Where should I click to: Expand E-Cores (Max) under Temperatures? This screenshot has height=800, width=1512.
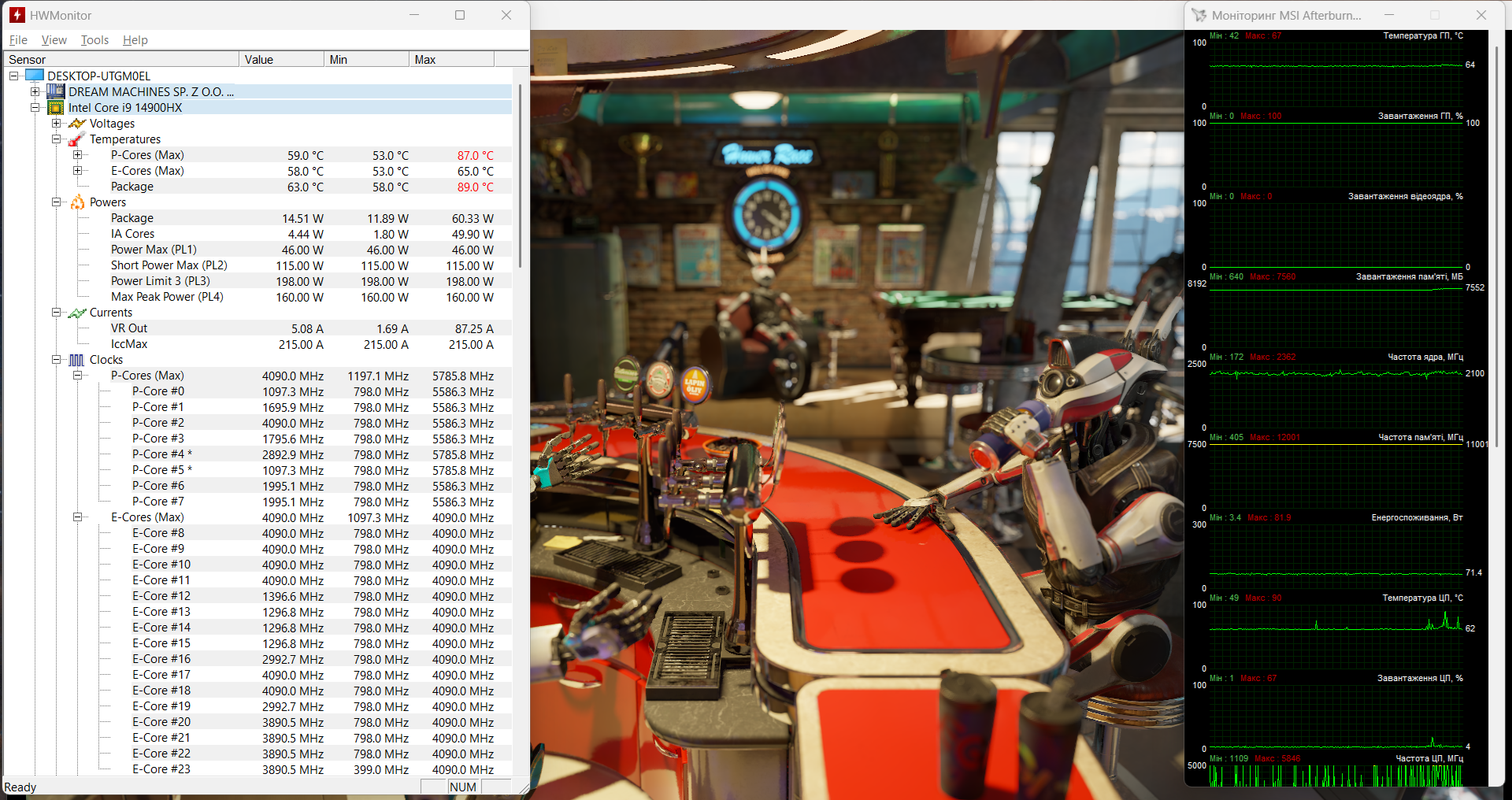point(77,170)
